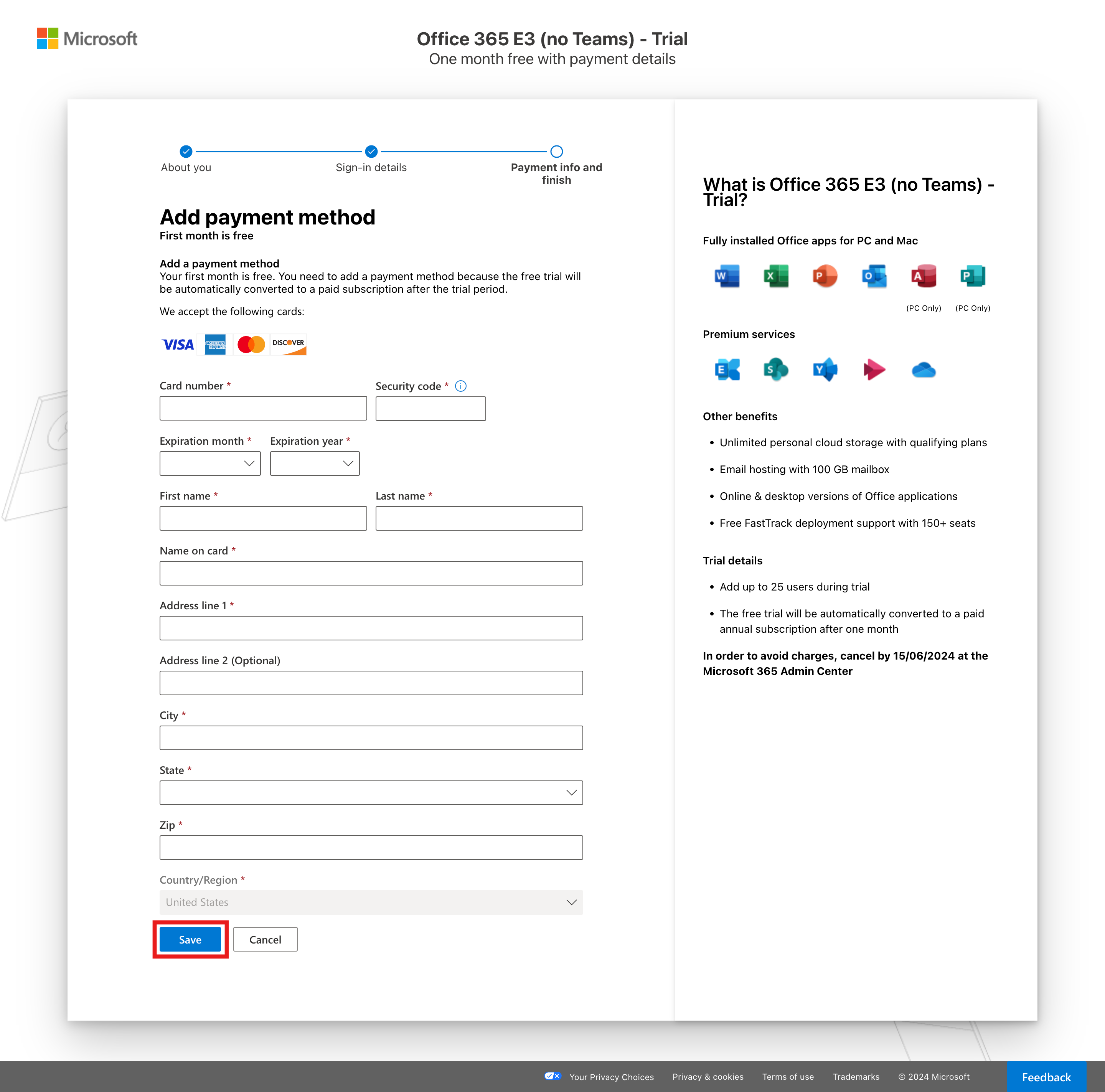Click the Discover card logo
1105x1092 pixels.
tap(288, 344)
